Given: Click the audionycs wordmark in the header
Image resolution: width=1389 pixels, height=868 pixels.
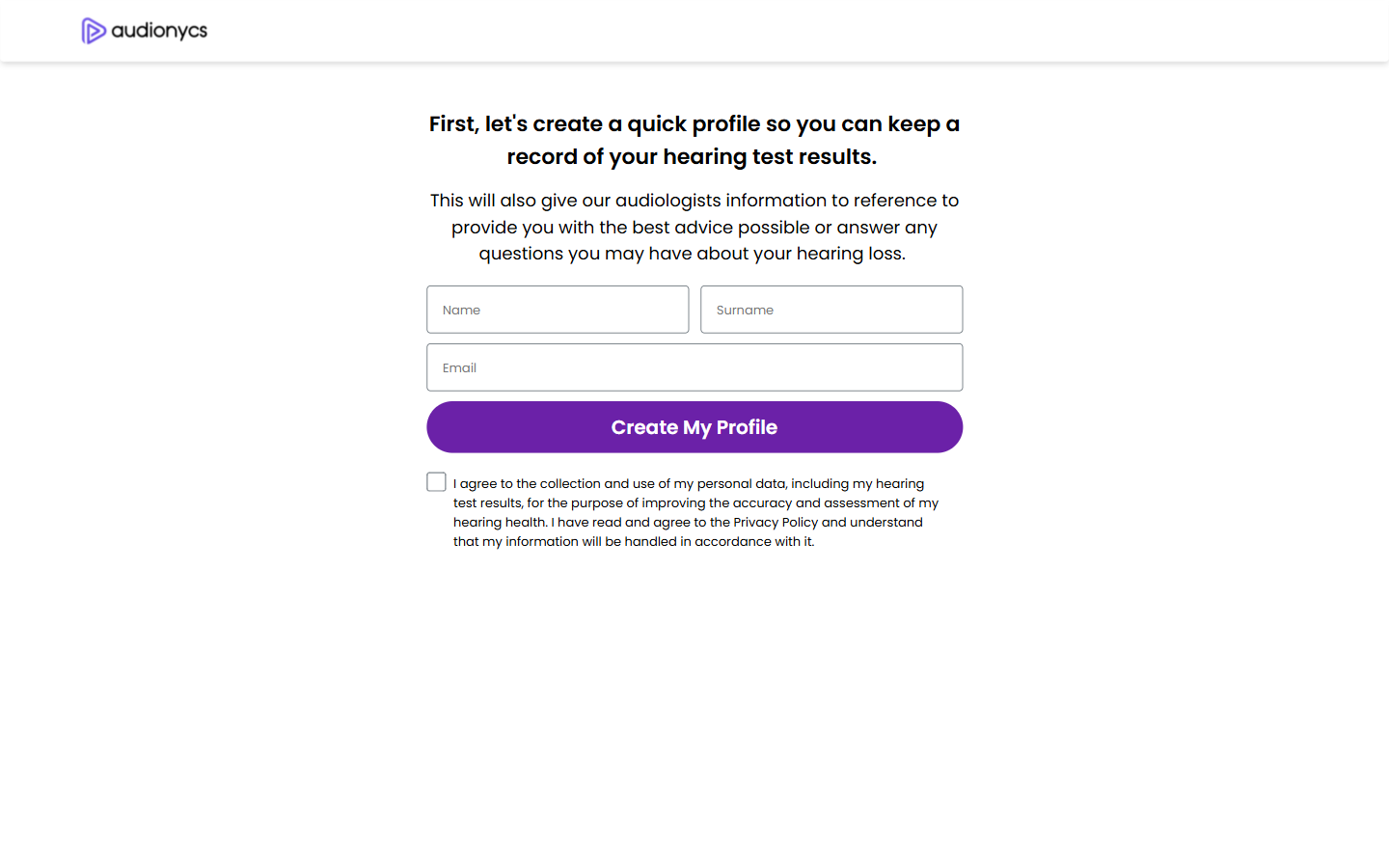Looking at the screenshot, I should [159, 30].
